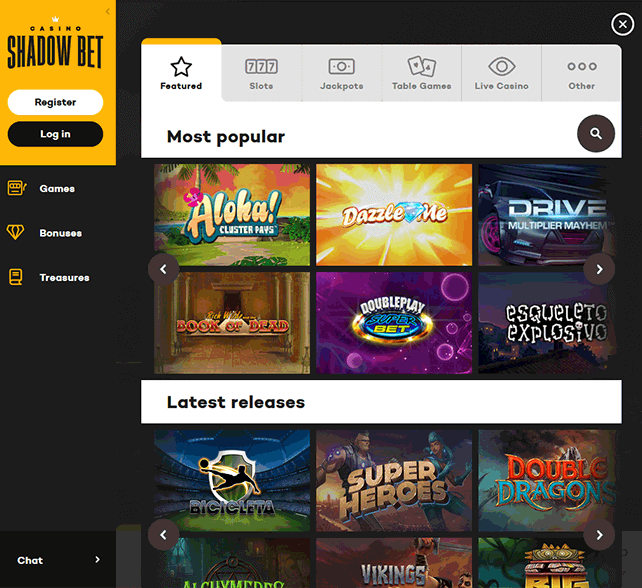Image resolution: width=642 pixels, height=588 pixels.
Task: Switch to the Slots tab
Action: 261,73
